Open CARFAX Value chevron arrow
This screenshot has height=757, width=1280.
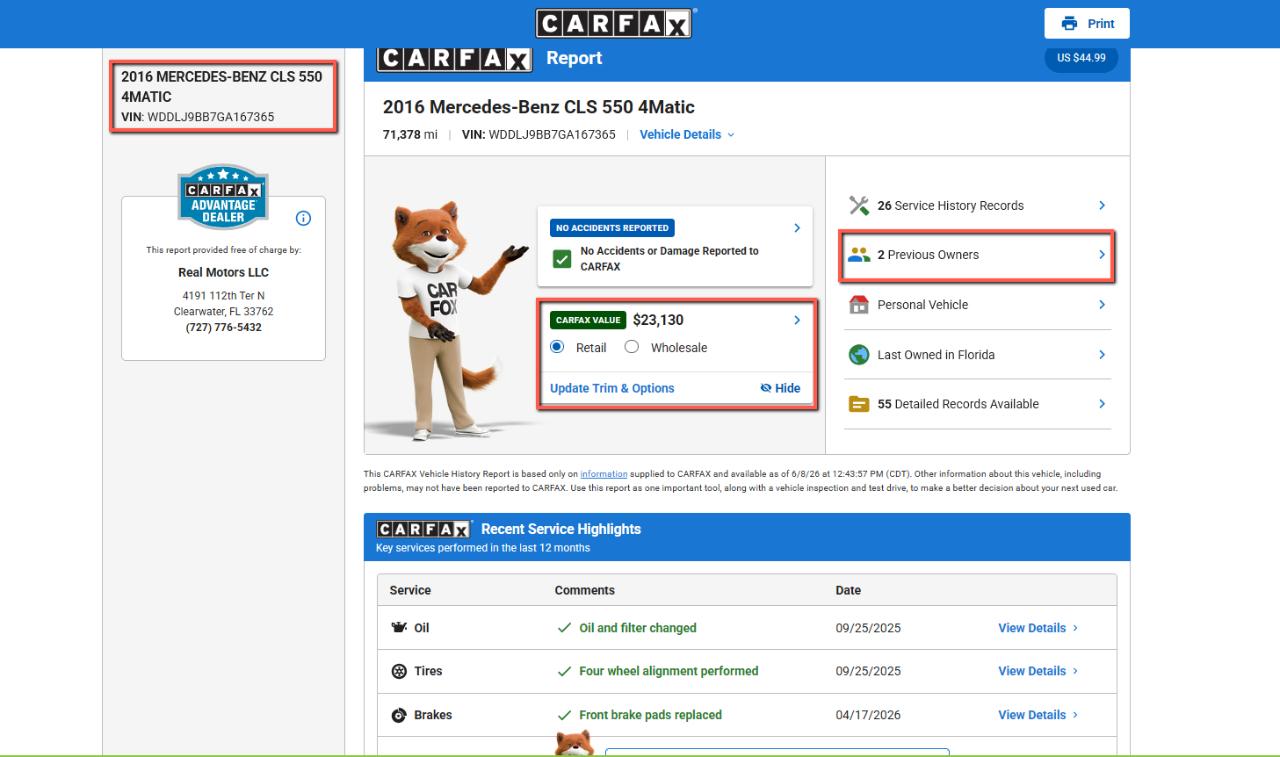797,320
